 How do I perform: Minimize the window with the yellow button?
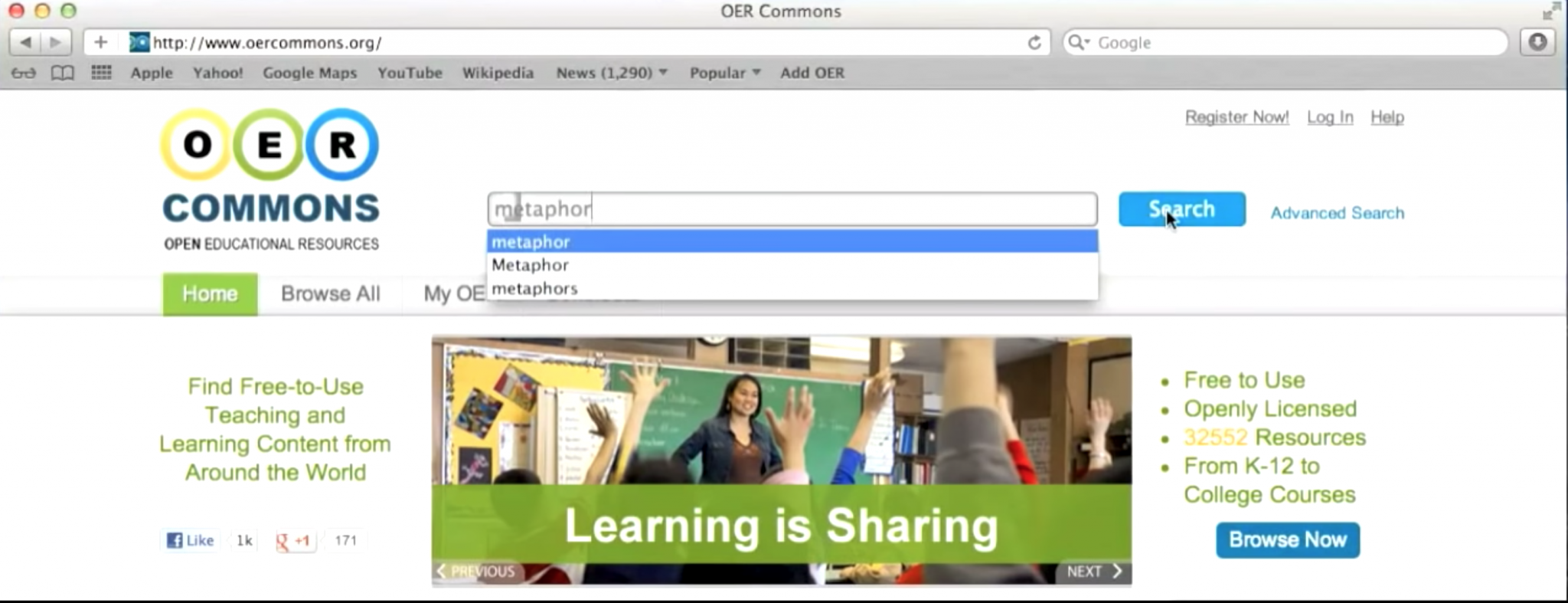[42, 11]
